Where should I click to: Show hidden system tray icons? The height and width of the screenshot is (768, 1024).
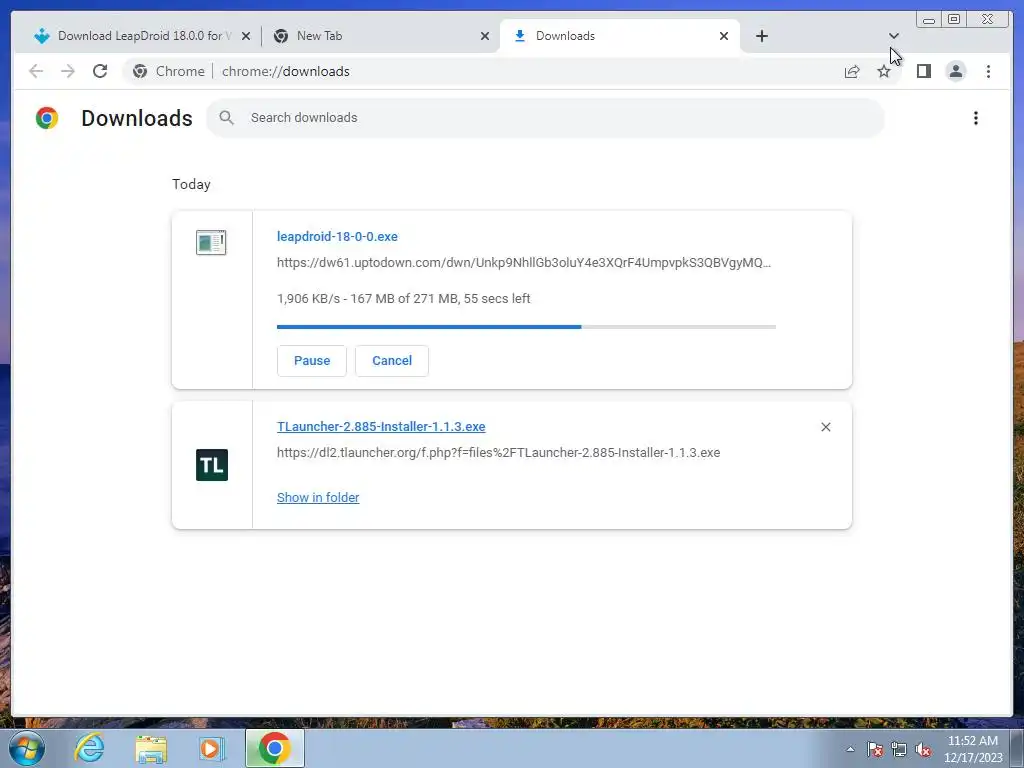(850, 749)
